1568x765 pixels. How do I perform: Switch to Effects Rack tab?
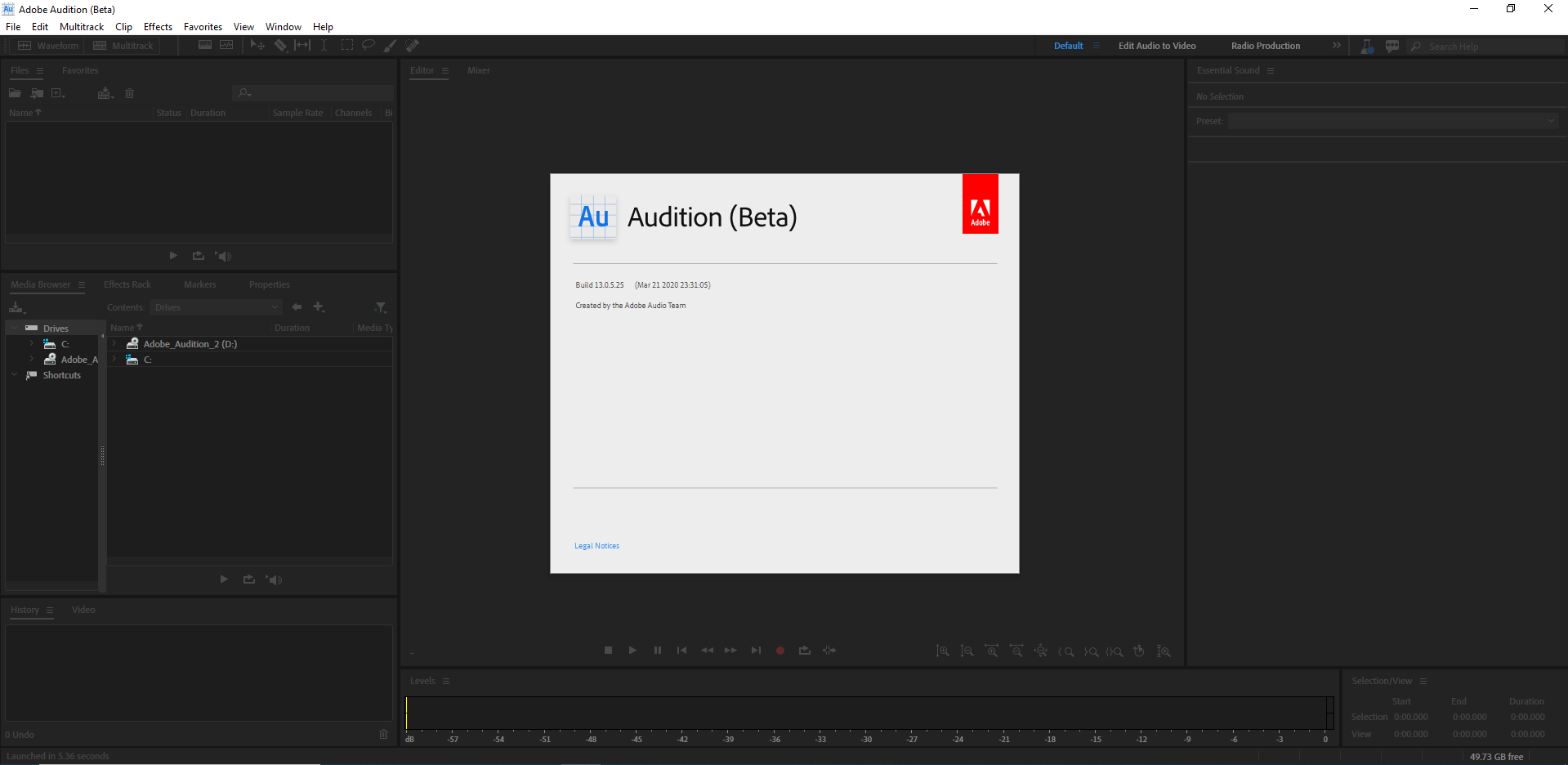(127, 284)
